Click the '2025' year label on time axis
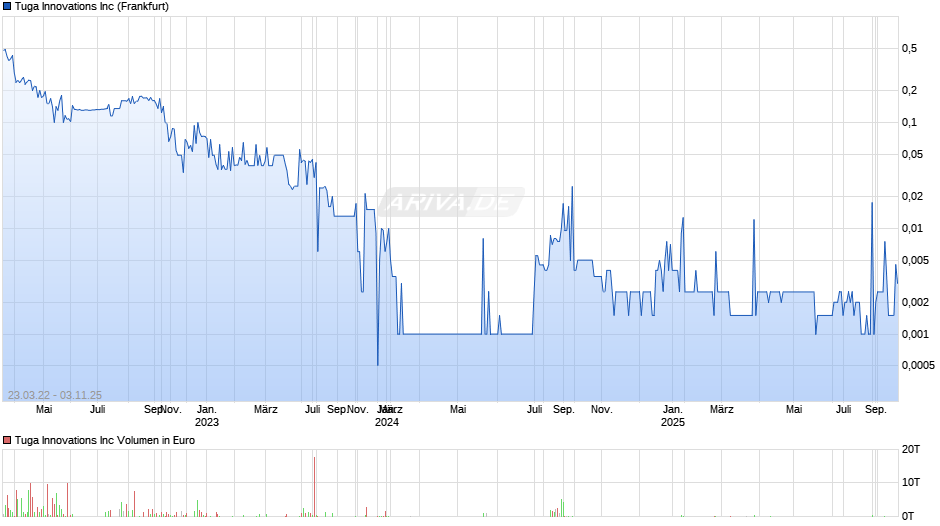The width and height of the screenshot is (940, 526). point(673,422)
